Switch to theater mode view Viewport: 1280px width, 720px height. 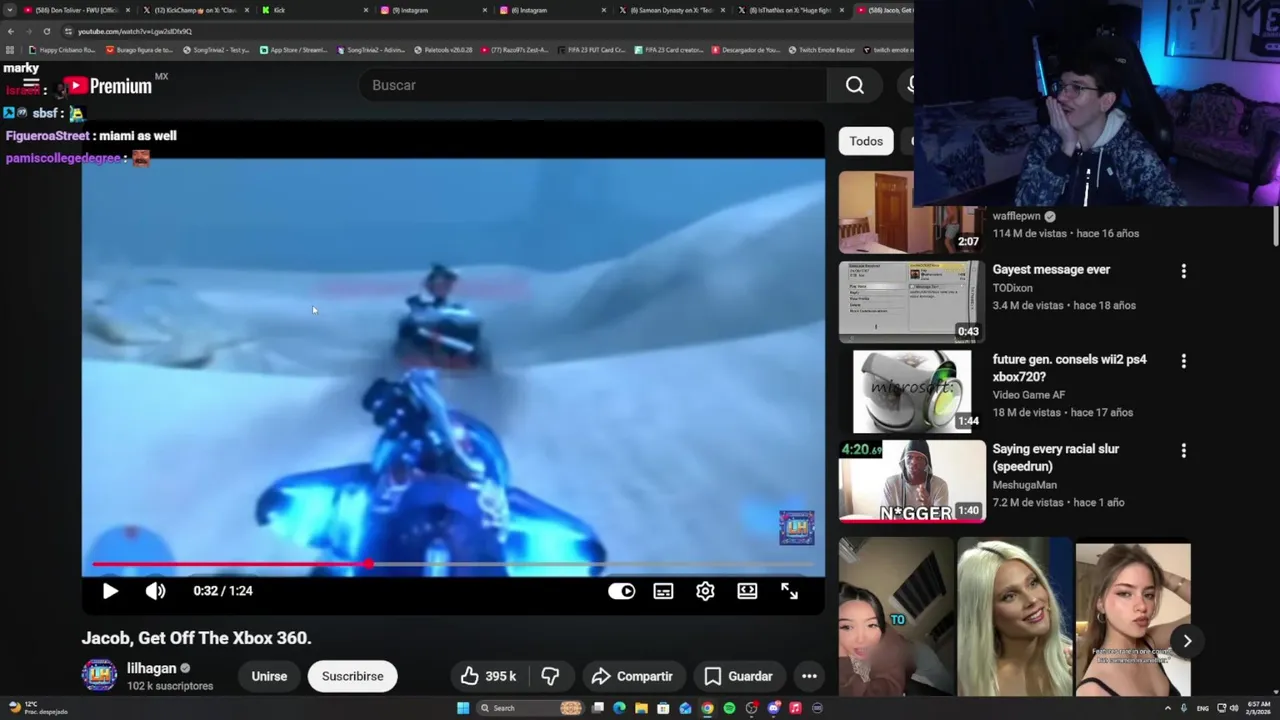click(x=747, y=591)
